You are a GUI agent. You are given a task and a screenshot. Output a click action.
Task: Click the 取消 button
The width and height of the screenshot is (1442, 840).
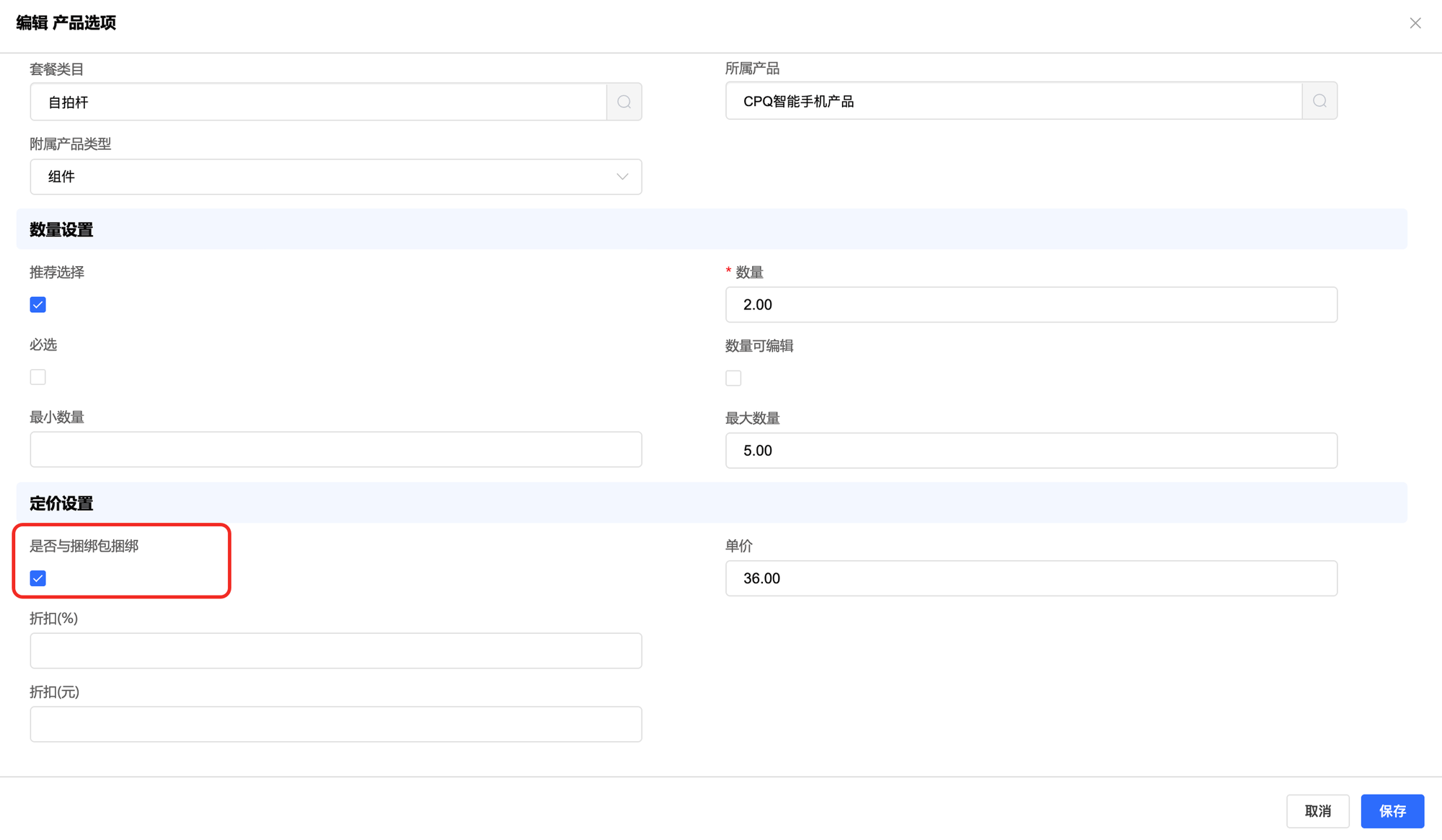[1317, 811]
